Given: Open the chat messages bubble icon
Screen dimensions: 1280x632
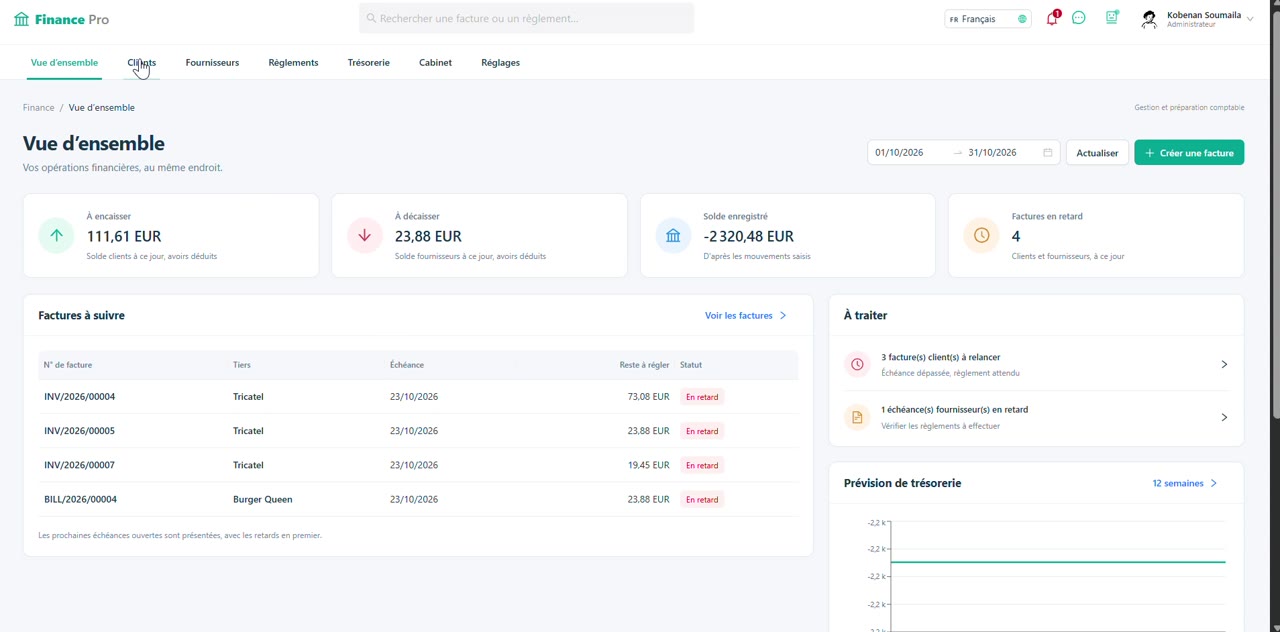Looking at the screenshot, I should (1079, 18).
